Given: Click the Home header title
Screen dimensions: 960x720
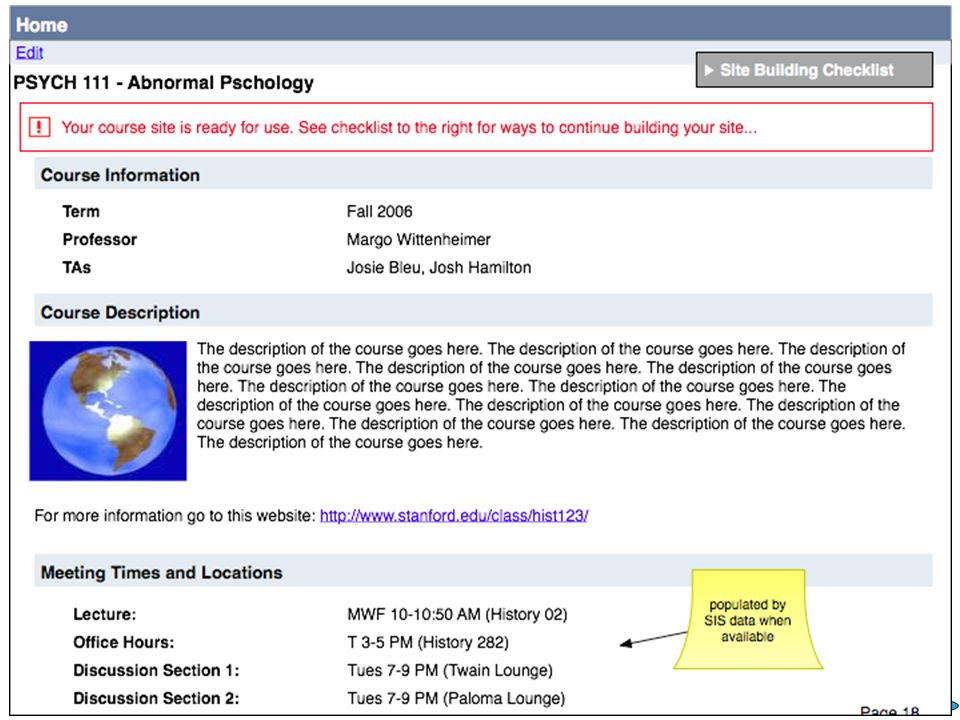Looking at the screenshot, I should coord(42,25).
